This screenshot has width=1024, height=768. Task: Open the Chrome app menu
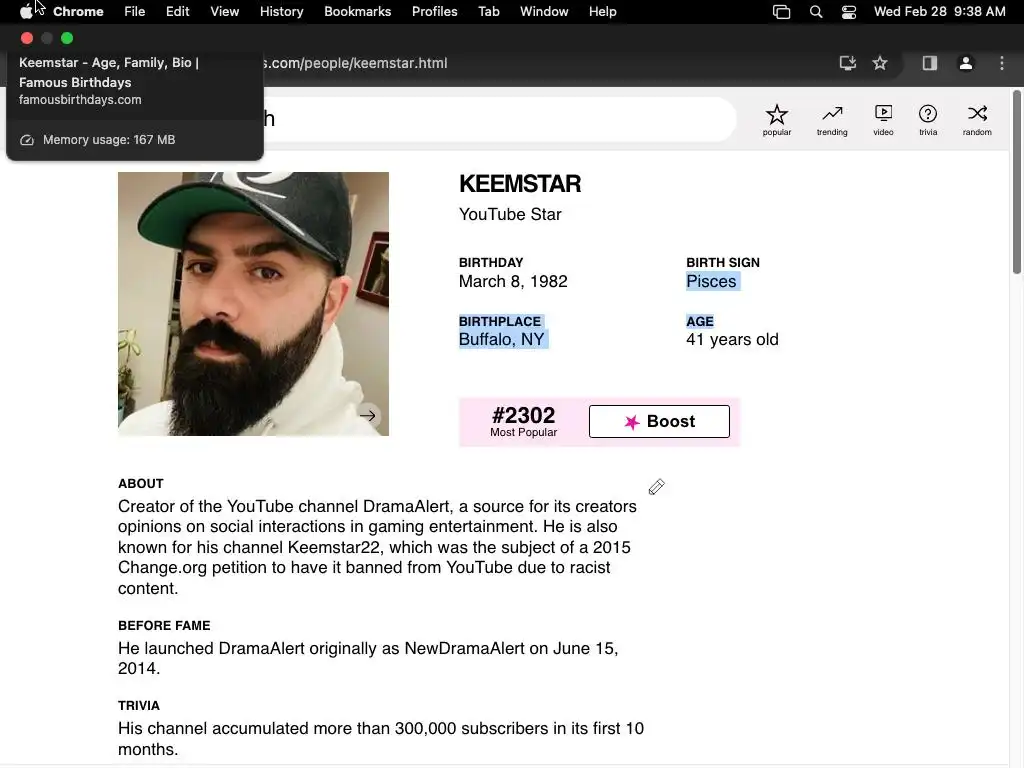(78, 12)
